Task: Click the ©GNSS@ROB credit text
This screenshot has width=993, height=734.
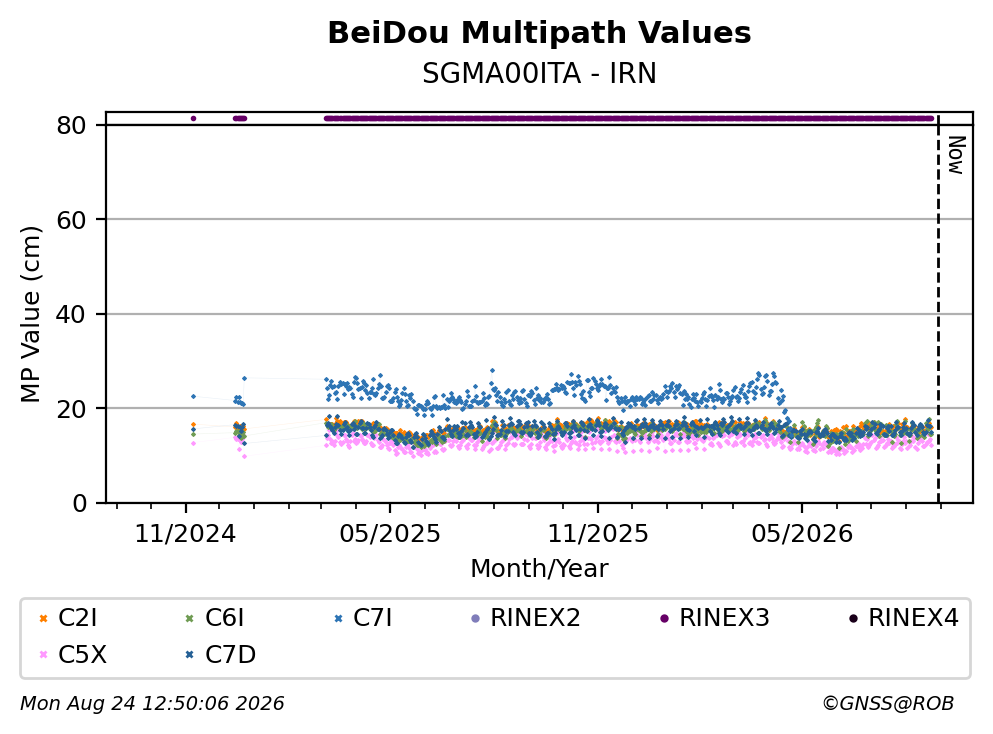Action: point(888,704)
